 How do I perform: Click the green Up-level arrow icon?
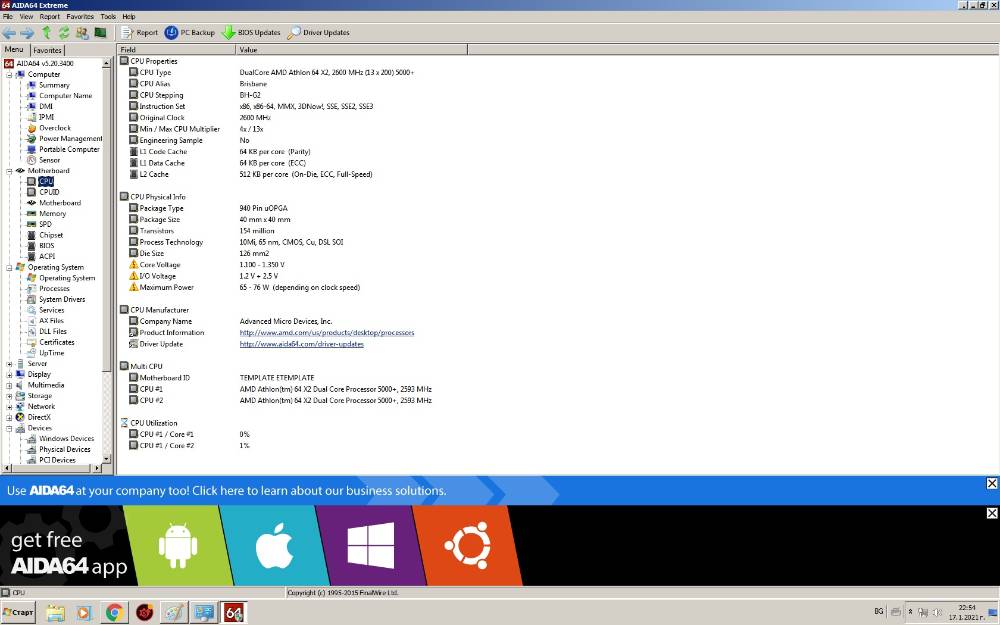tap(46, 33)
